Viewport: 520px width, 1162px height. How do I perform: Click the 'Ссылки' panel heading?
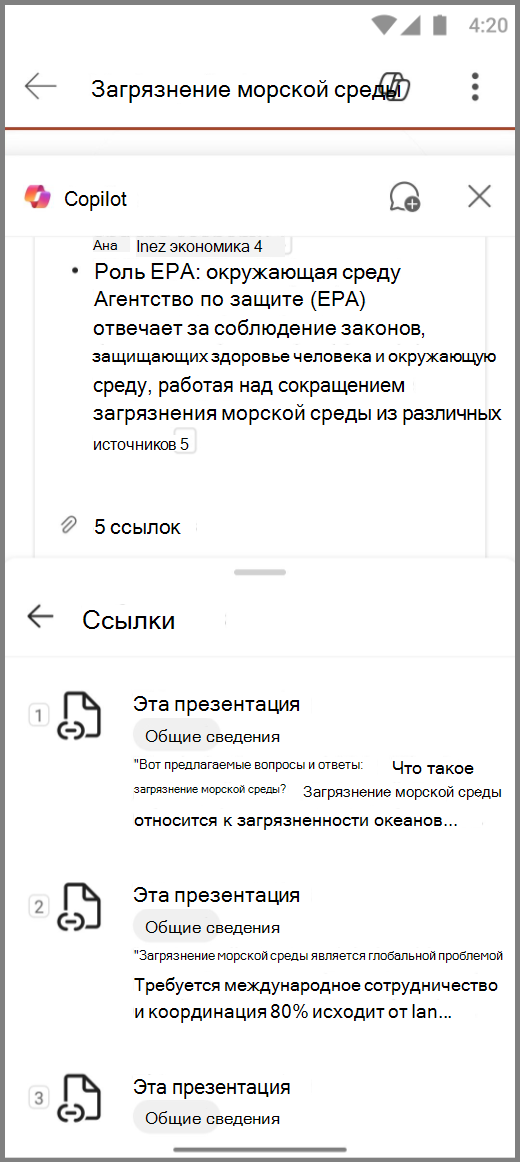(128, 620)
